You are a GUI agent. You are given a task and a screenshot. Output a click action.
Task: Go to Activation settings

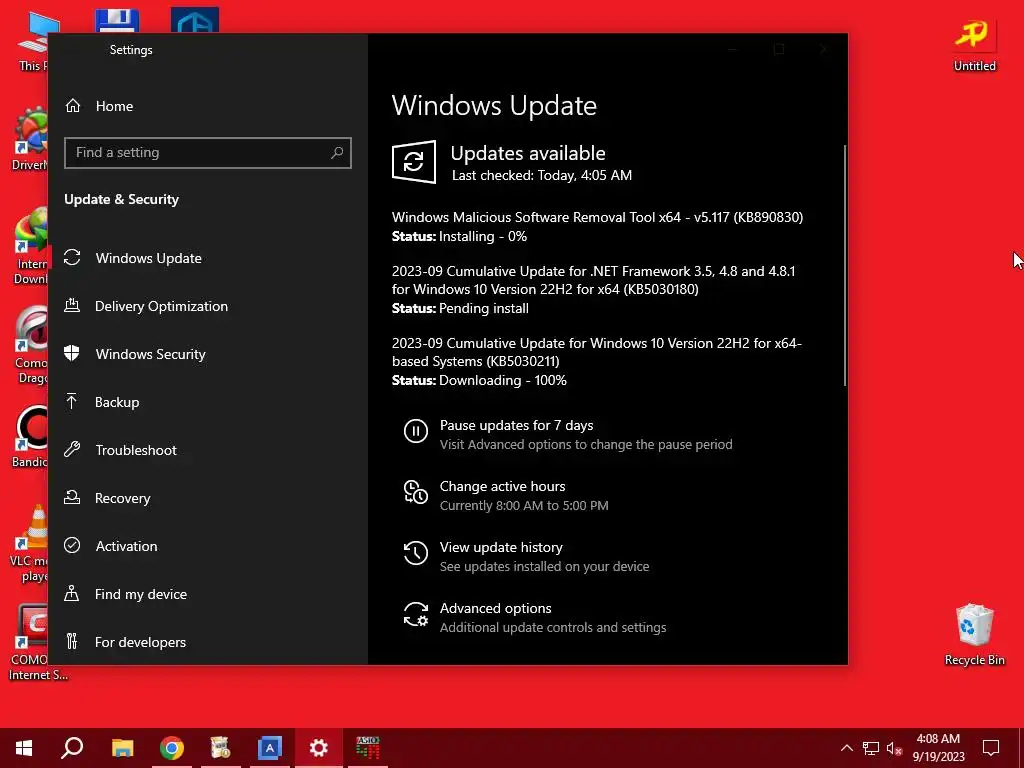pyautogui.click(x=208, y=546)
